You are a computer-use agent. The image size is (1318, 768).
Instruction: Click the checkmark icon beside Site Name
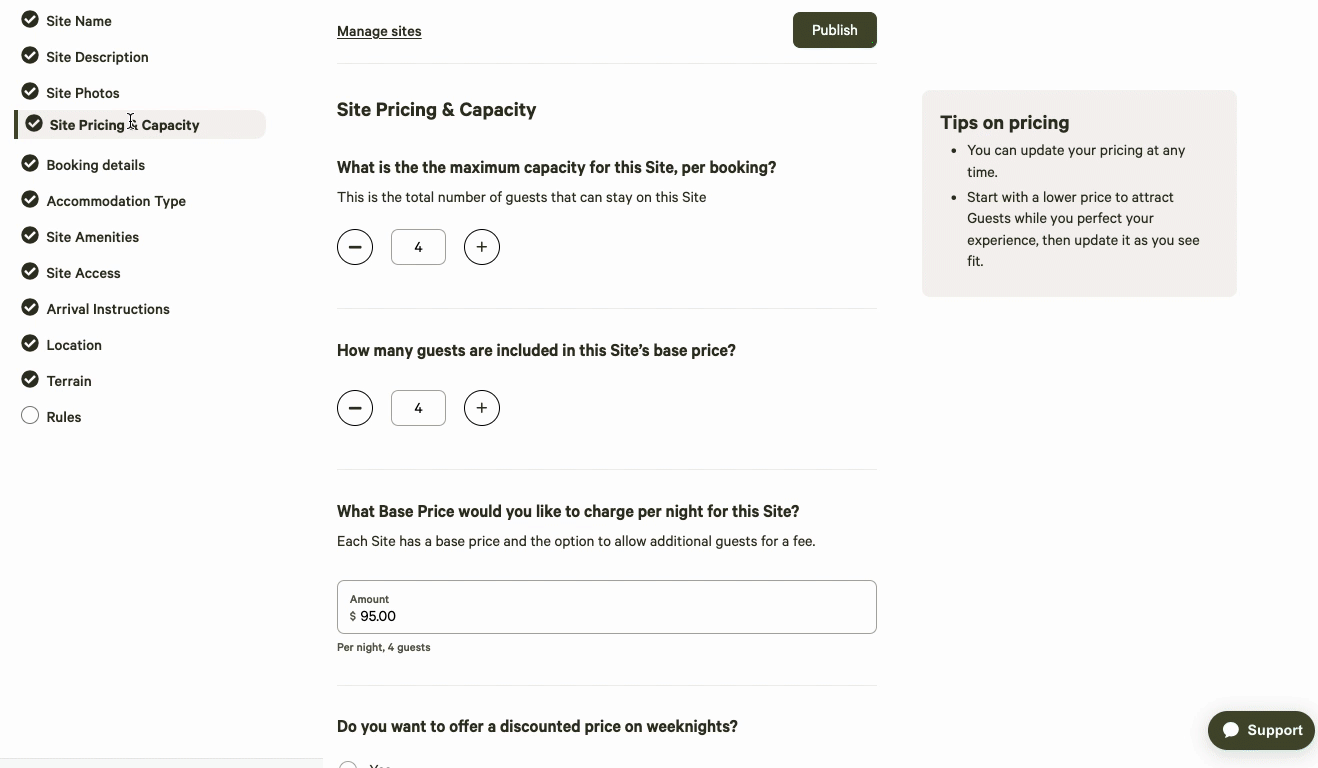coord(30,20)
